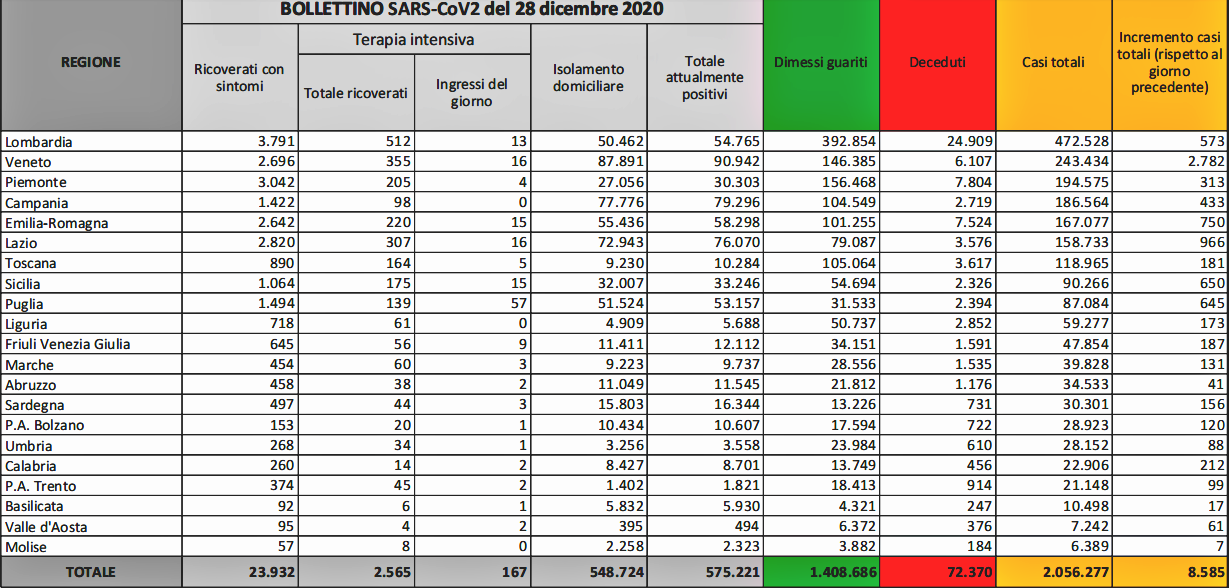
Task: Click the Terapia intensiva group header
Action: [414, 40]
